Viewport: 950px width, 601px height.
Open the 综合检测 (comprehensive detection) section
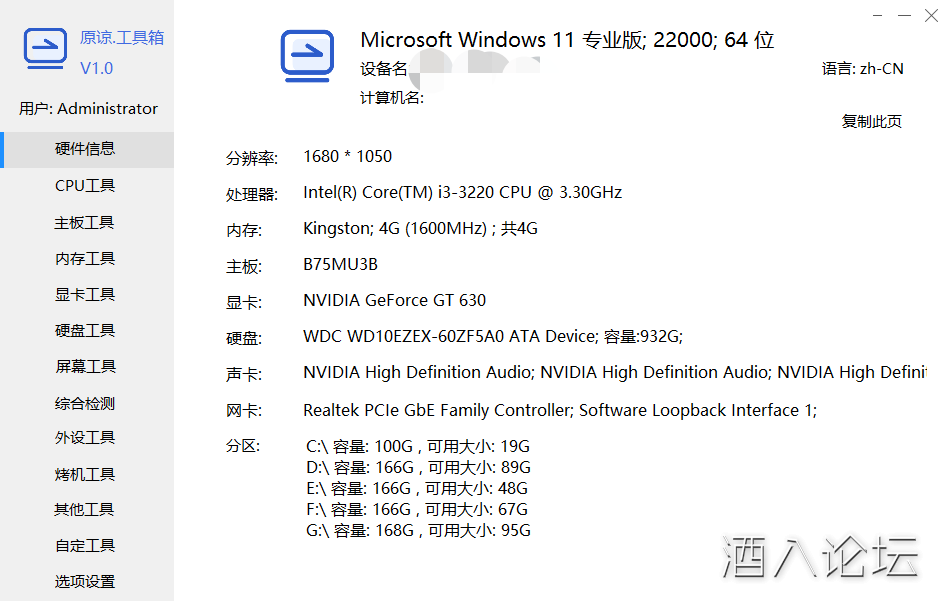point(84,401)
